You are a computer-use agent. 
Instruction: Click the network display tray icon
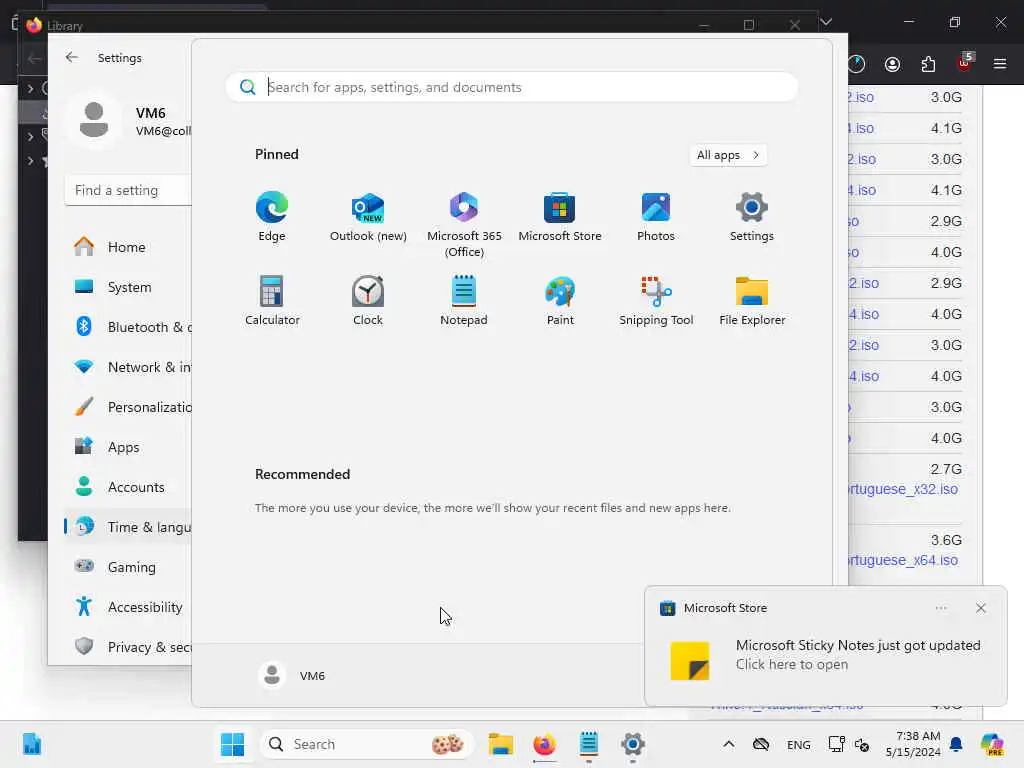pos(836,744)
